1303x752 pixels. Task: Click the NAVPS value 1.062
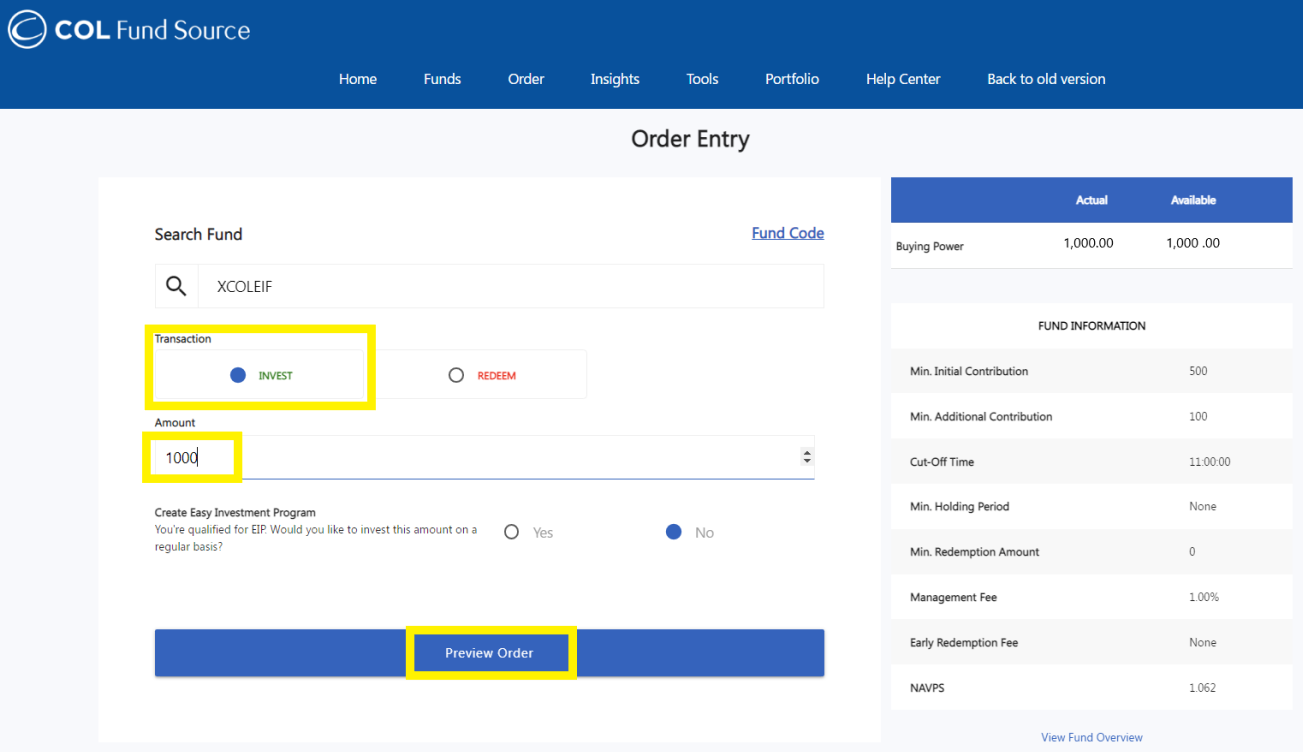point(1203,688)
